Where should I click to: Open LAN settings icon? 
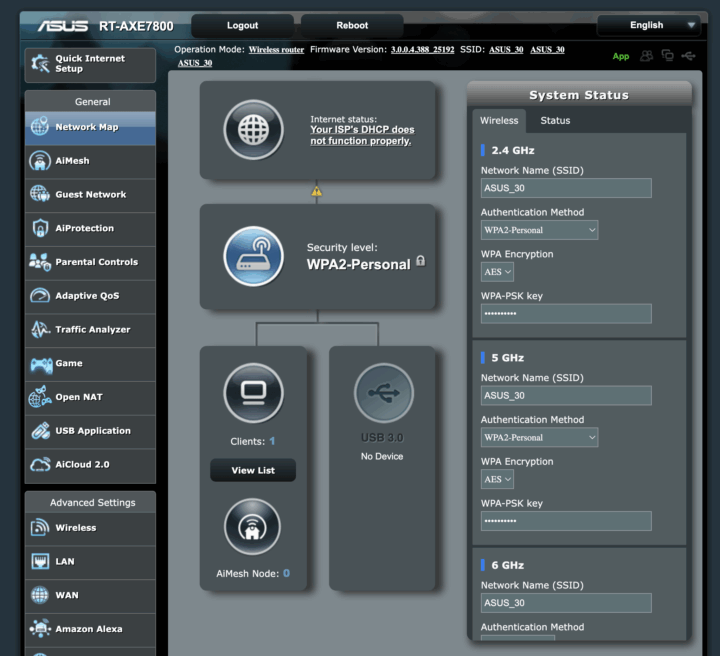point(40,561)
